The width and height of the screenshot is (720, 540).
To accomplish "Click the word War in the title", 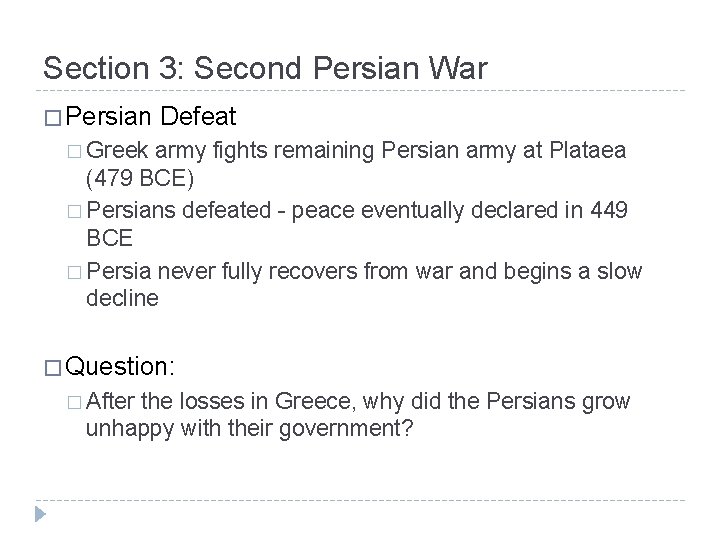I will click(457, 67).
